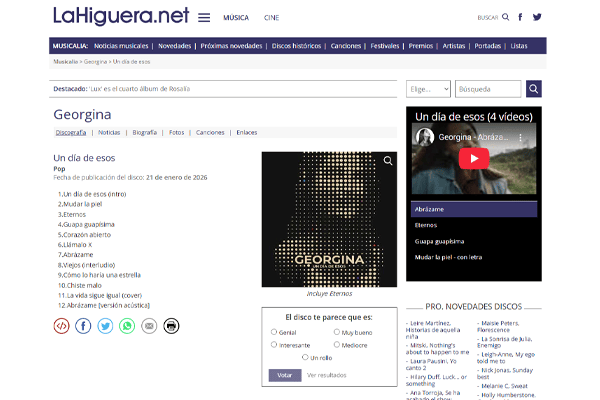
Task: Share via the email envelope icon
Action: click(149, 325)
